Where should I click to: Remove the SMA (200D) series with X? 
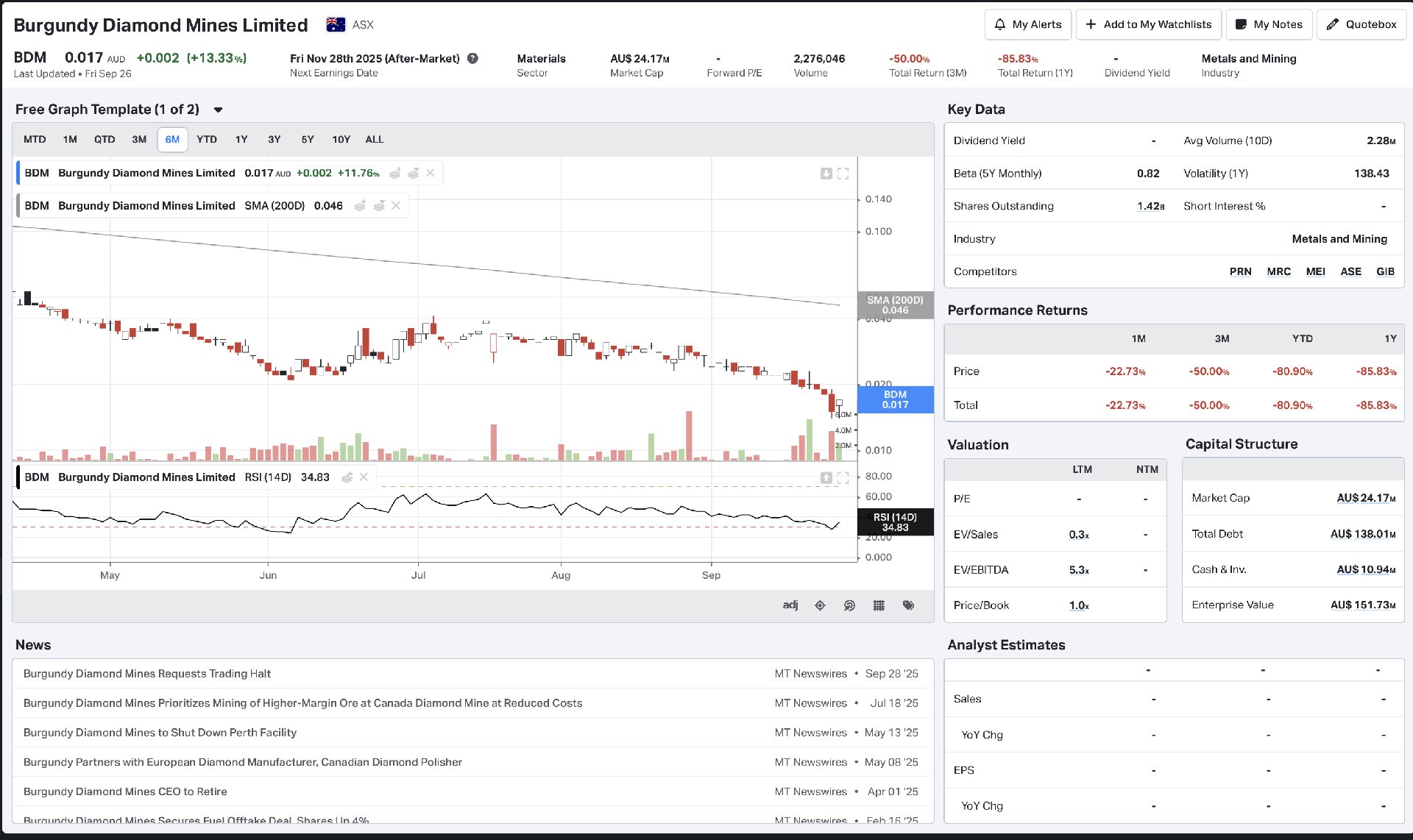click(x=396, y=206)
